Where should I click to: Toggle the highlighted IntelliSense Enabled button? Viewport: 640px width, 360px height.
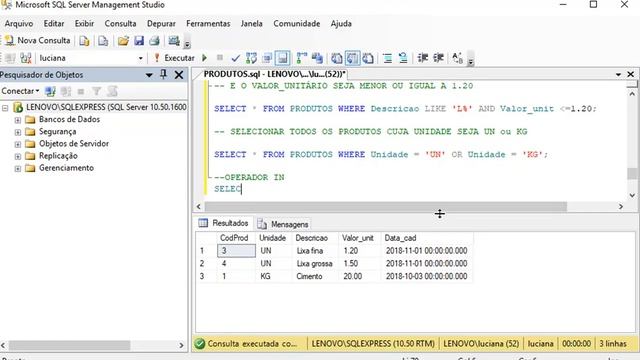point(282,58)
